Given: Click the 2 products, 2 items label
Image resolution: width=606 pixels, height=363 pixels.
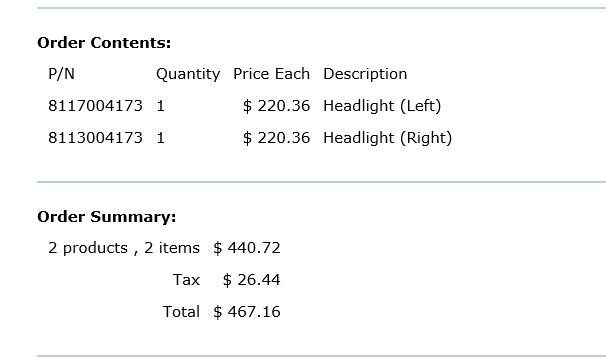Looking at the screenshot, I should (124, 248).
